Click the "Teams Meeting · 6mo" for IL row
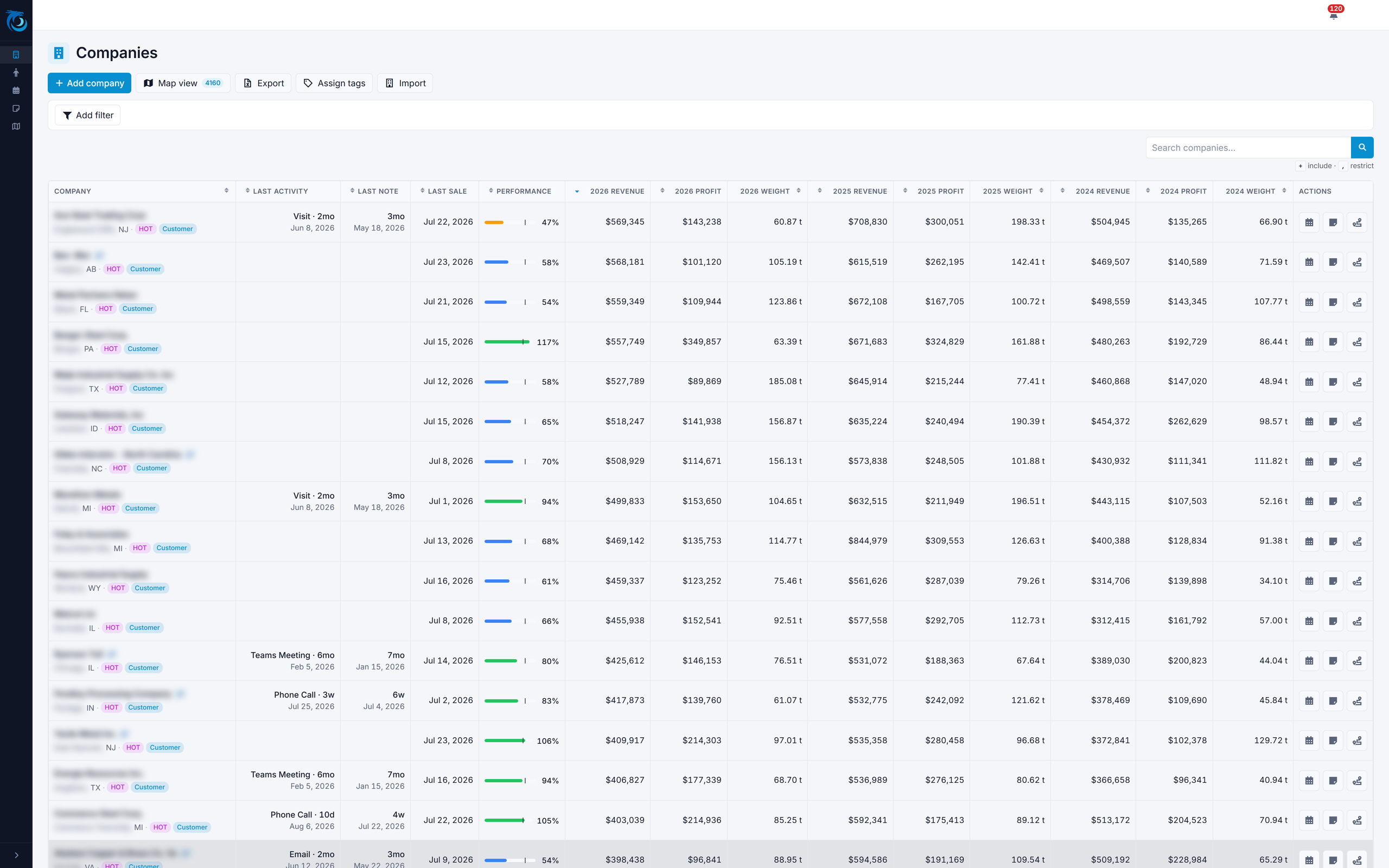 [292, 655]
